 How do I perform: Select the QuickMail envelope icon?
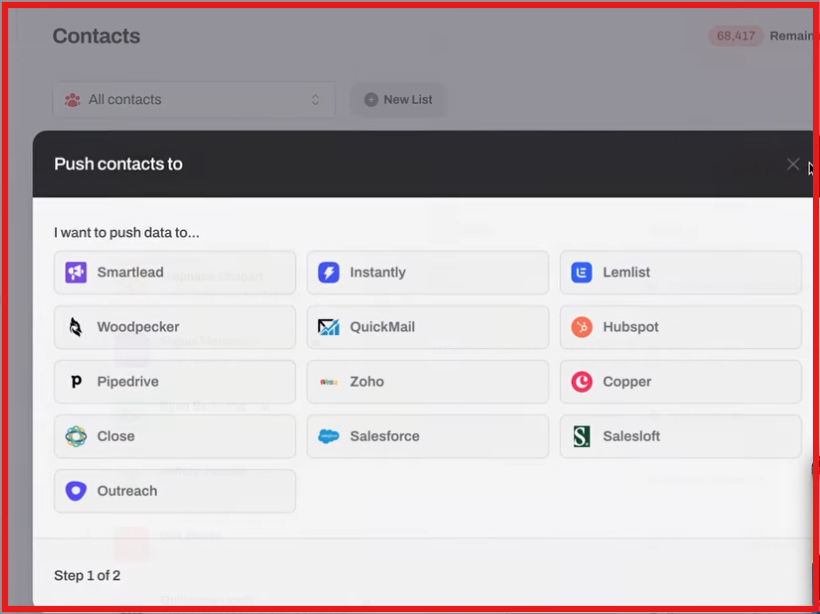coord(331,327)
